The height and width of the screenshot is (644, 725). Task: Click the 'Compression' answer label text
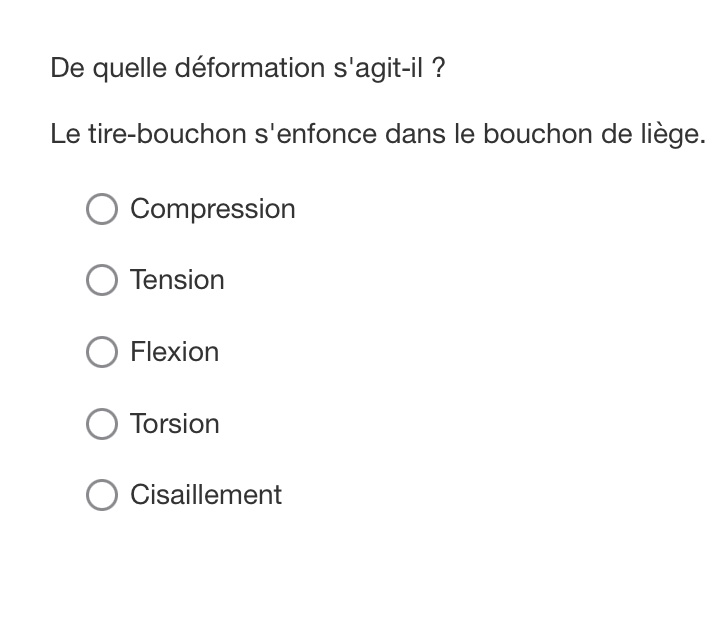click(213, 209)
